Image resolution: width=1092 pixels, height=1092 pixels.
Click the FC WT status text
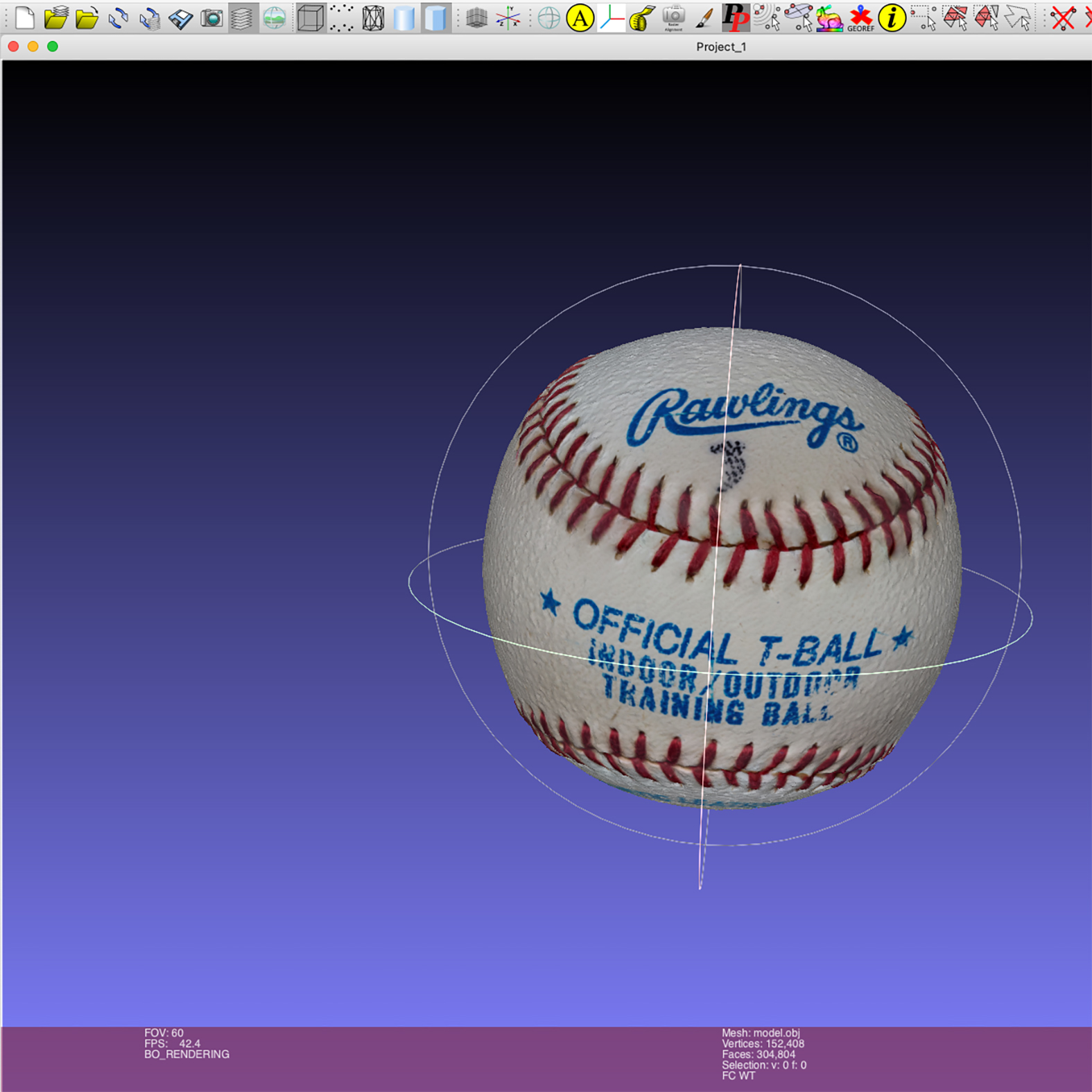click(x=738, y=1075)
